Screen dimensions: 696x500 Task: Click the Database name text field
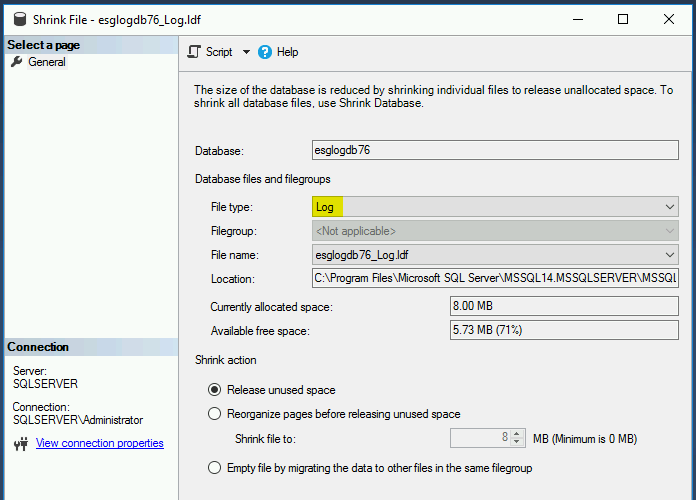pyautogui.click(x=495, y=151)
